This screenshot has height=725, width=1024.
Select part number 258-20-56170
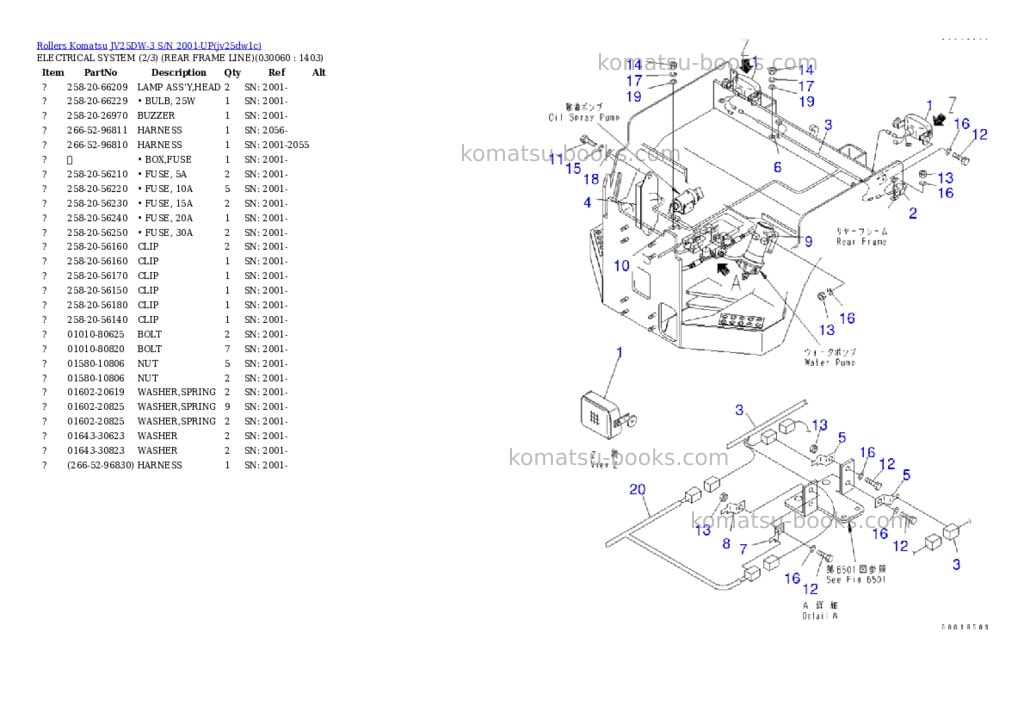coord(97,276)
